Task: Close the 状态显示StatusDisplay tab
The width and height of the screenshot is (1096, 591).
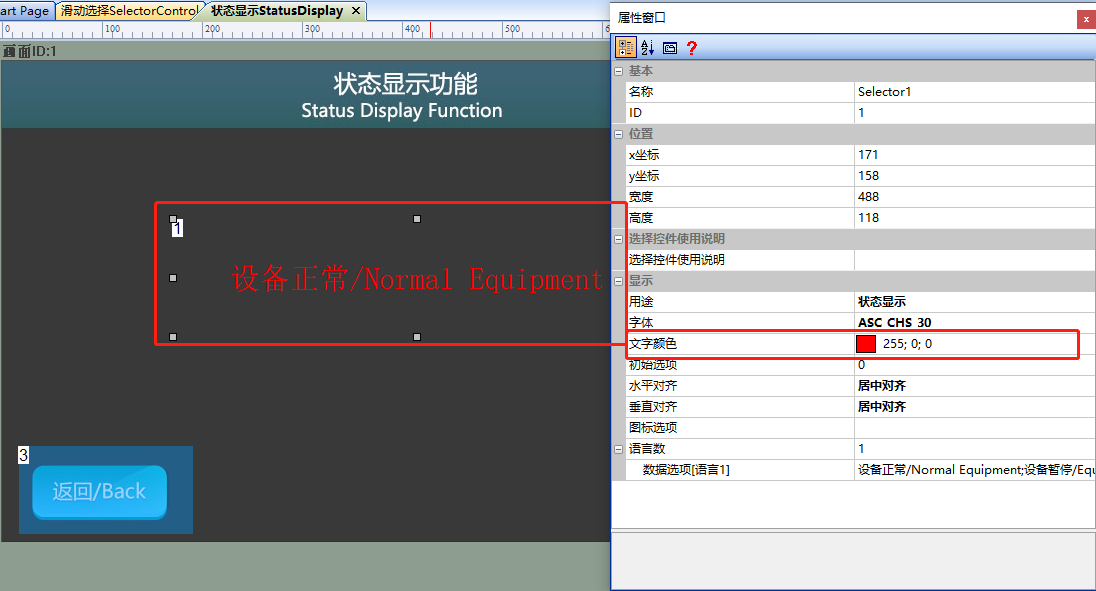Action: point(356,10)
